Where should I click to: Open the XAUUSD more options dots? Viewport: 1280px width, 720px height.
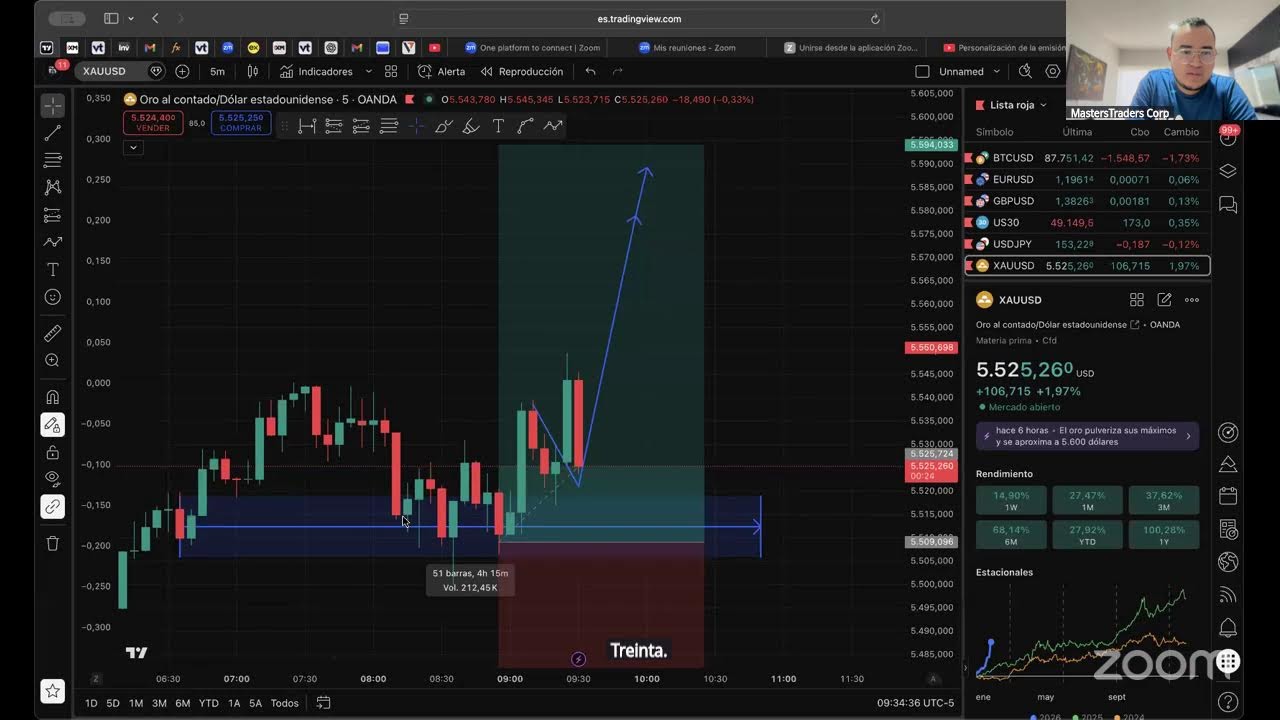click(x=1192, y=300)
